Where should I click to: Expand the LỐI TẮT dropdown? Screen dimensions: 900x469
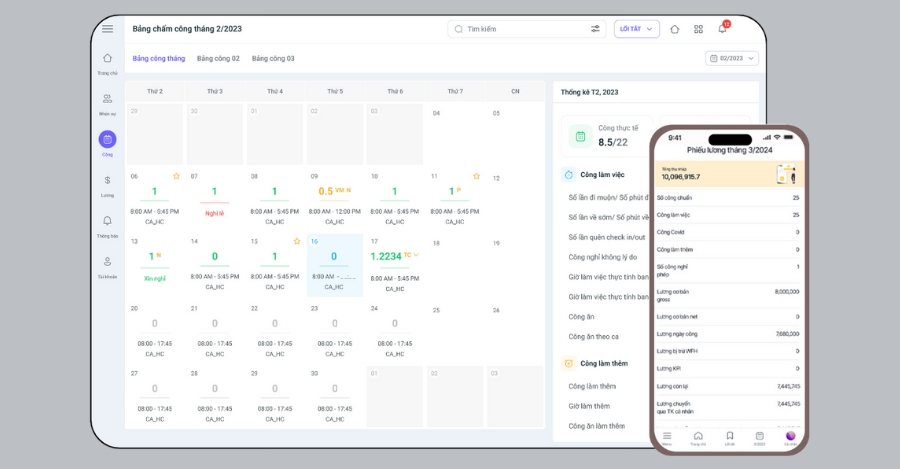tap(636, 29)
